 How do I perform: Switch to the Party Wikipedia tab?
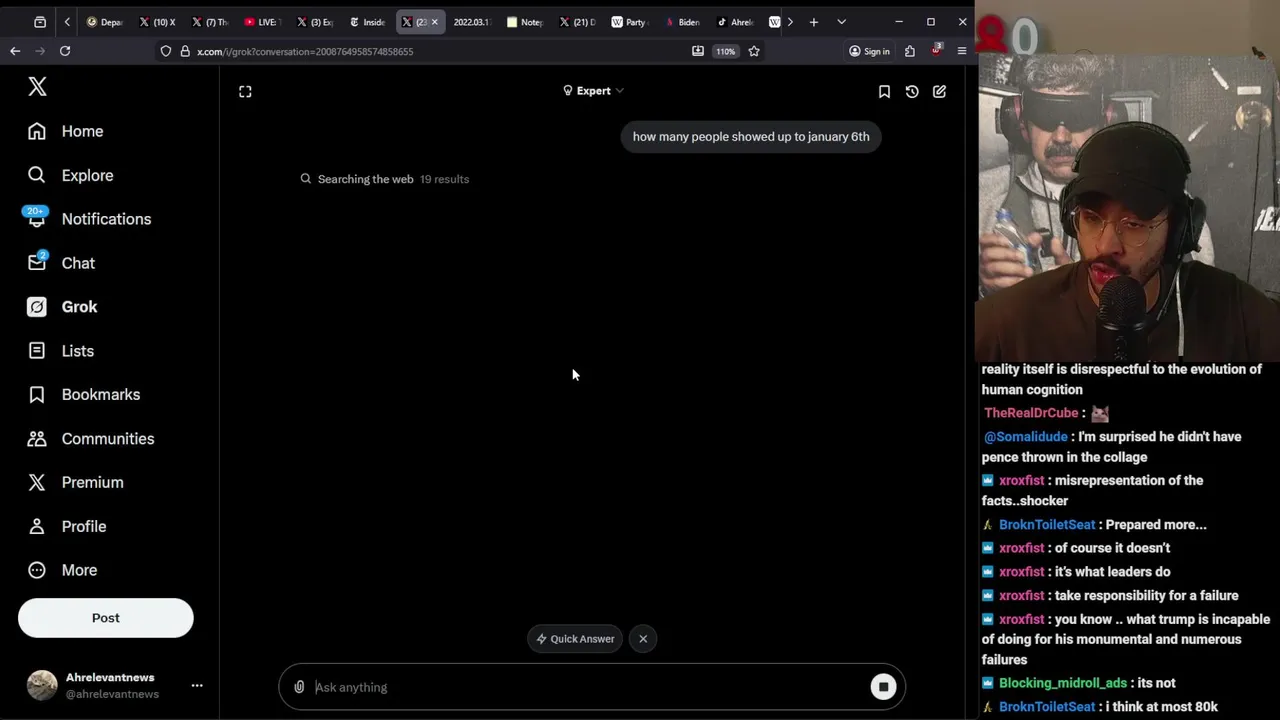click(630, 22)
